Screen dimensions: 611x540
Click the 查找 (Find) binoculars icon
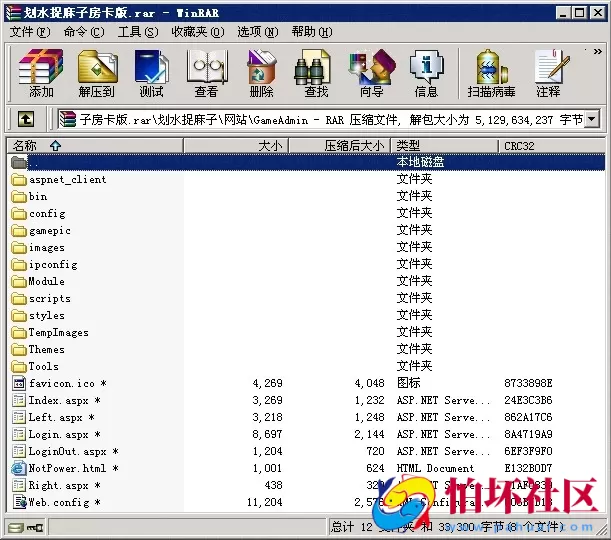click(x=316, y=72)
